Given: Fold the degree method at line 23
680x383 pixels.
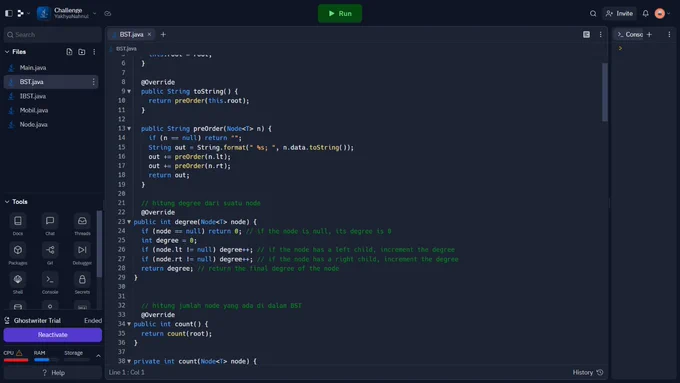Looking at the screenshot, I should pos(129,222).
